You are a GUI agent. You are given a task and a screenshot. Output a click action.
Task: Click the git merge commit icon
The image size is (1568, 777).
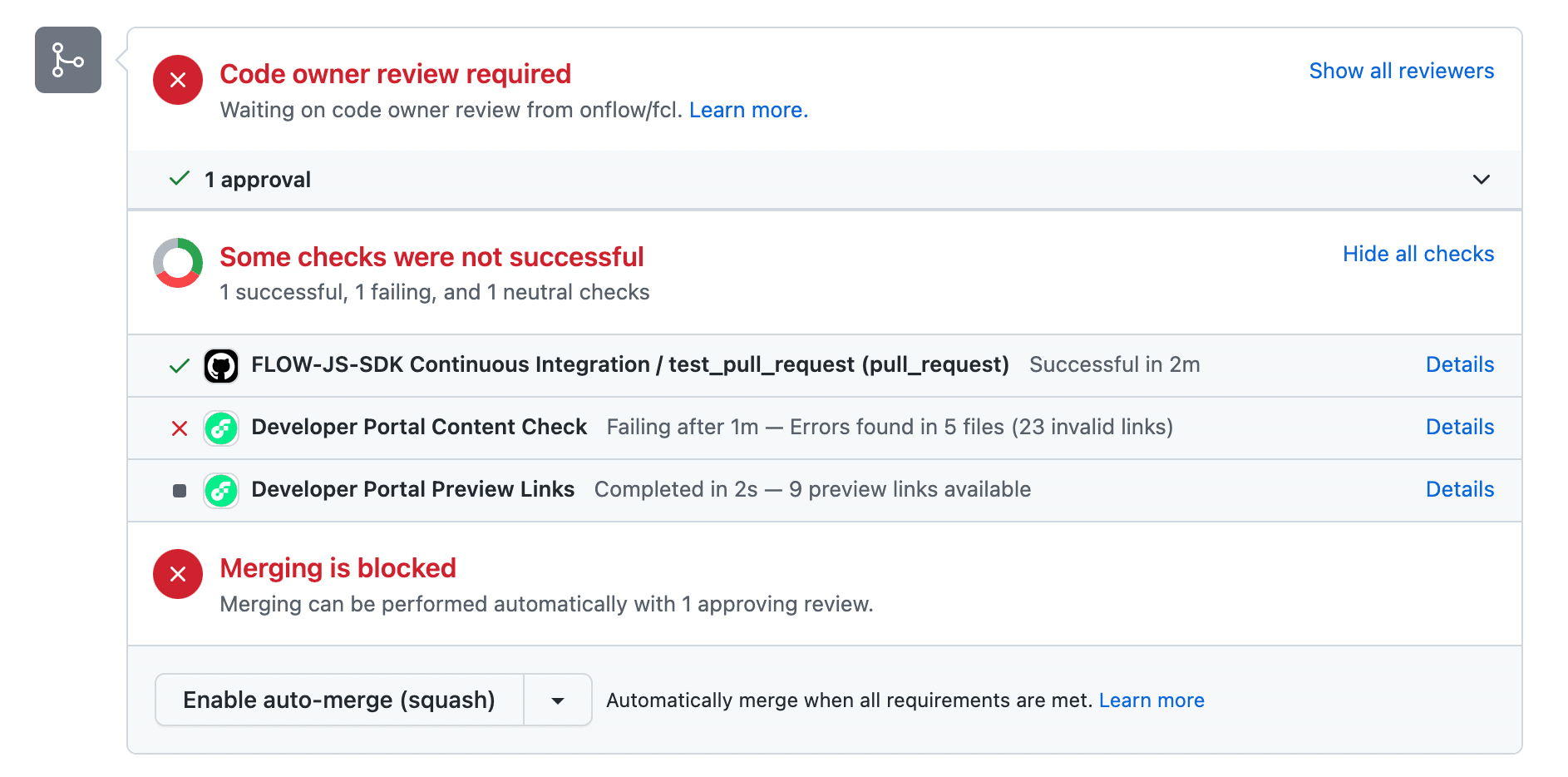[x=68, y=60]
